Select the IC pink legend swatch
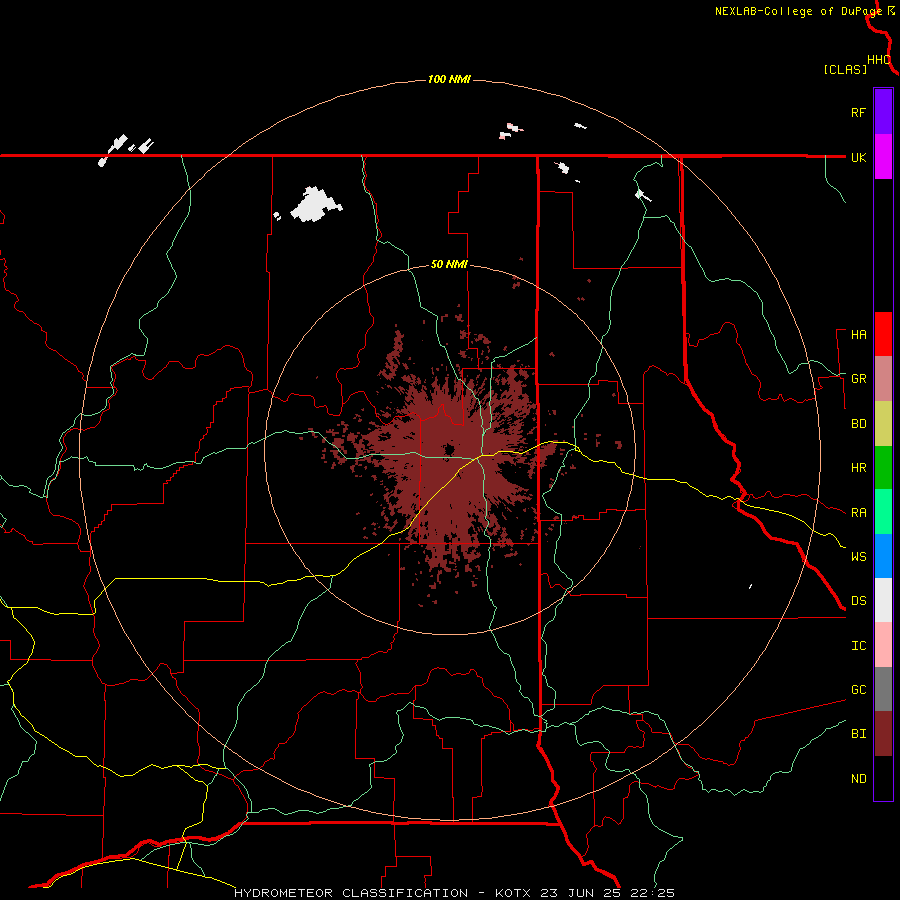Image resolution: width=900 pixels, height=900 pixels. click(883, 645)
